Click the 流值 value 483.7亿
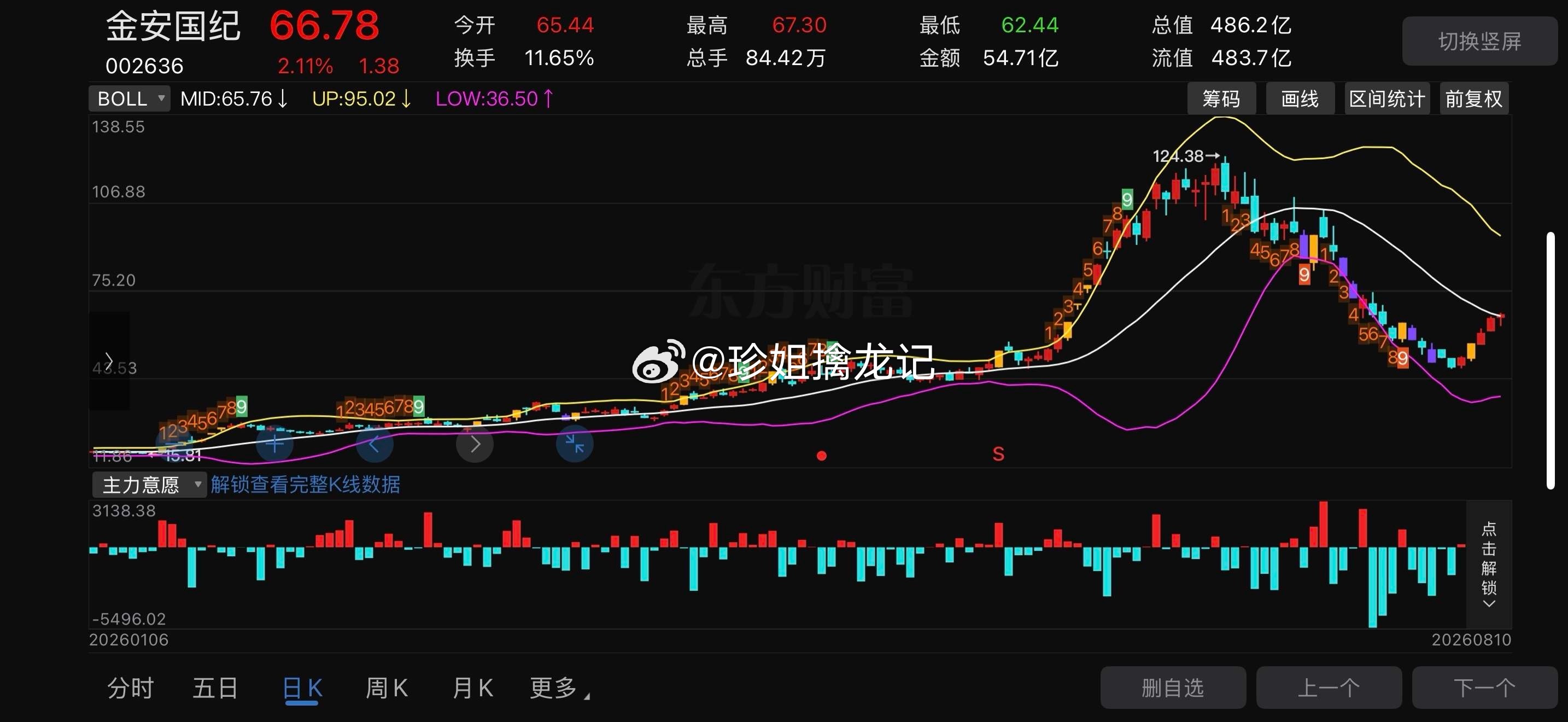Image resolution: width=1568 pixels, height=722 pixels. (x=1251, y=58)
